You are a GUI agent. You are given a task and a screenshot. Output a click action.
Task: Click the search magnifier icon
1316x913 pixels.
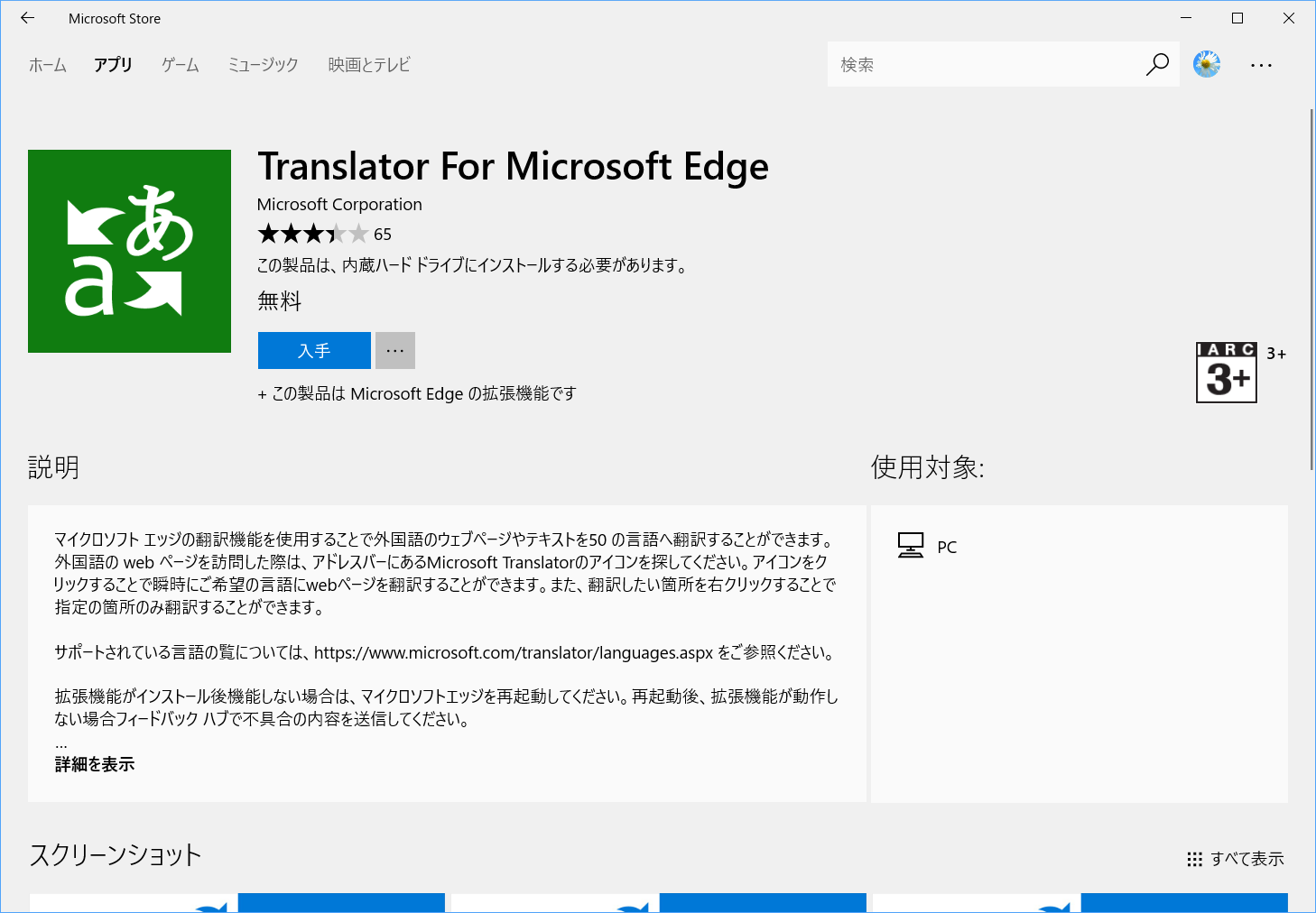coord(1157,64)
